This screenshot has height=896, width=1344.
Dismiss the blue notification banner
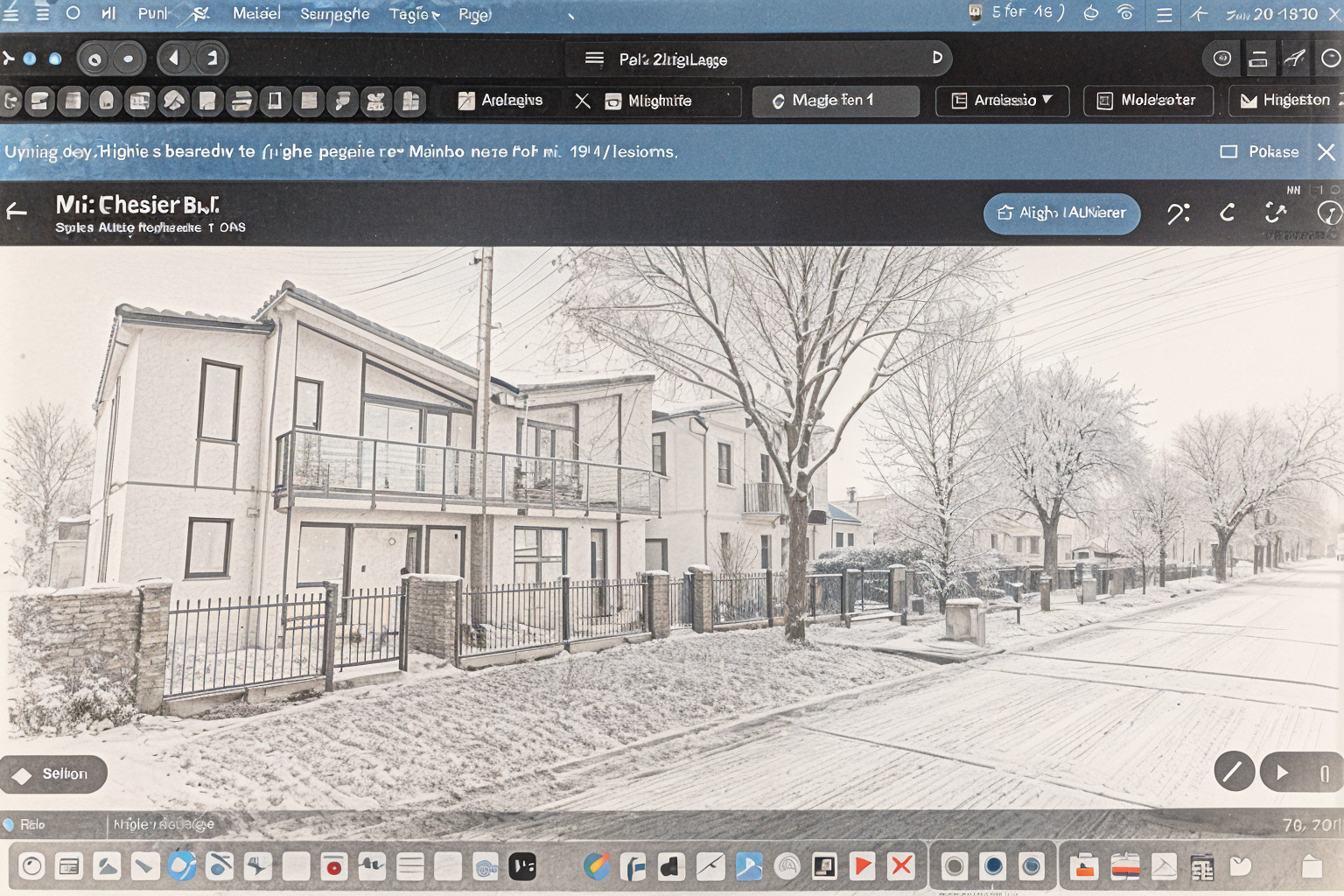[x=1326, y=151]
